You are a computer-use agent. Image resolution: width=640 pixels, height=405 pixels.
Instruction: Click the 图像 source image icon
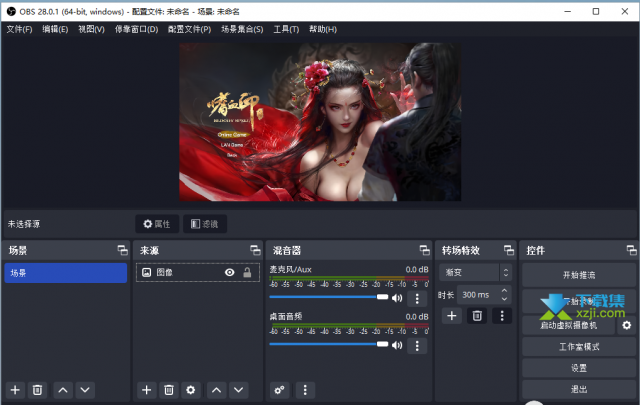pos(146,272)
